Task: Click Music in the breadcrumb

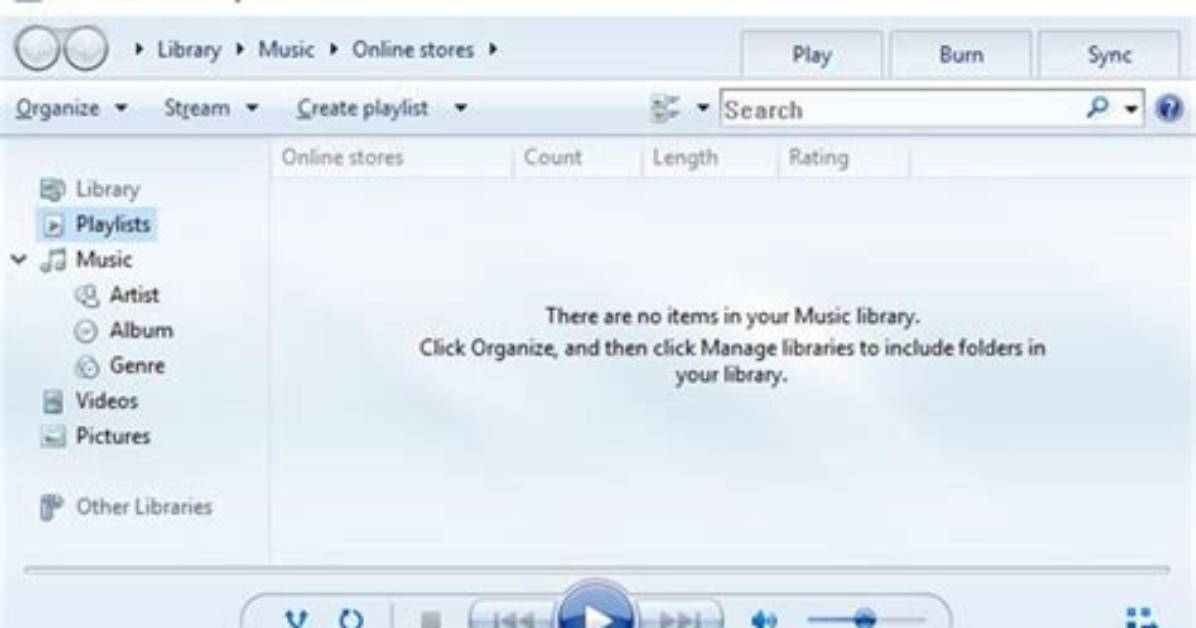Action: [x=286, y=50]
